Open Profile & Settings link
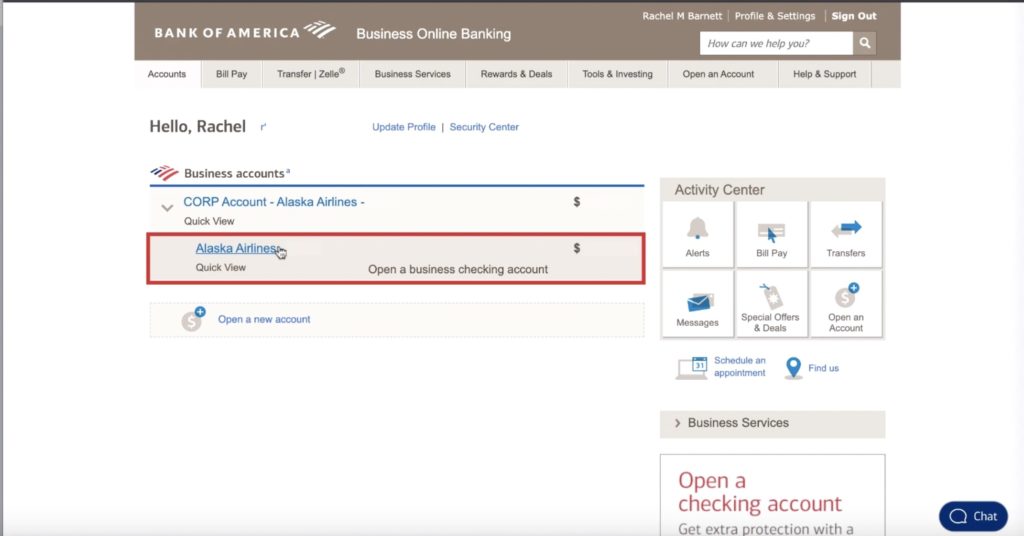 775,16
